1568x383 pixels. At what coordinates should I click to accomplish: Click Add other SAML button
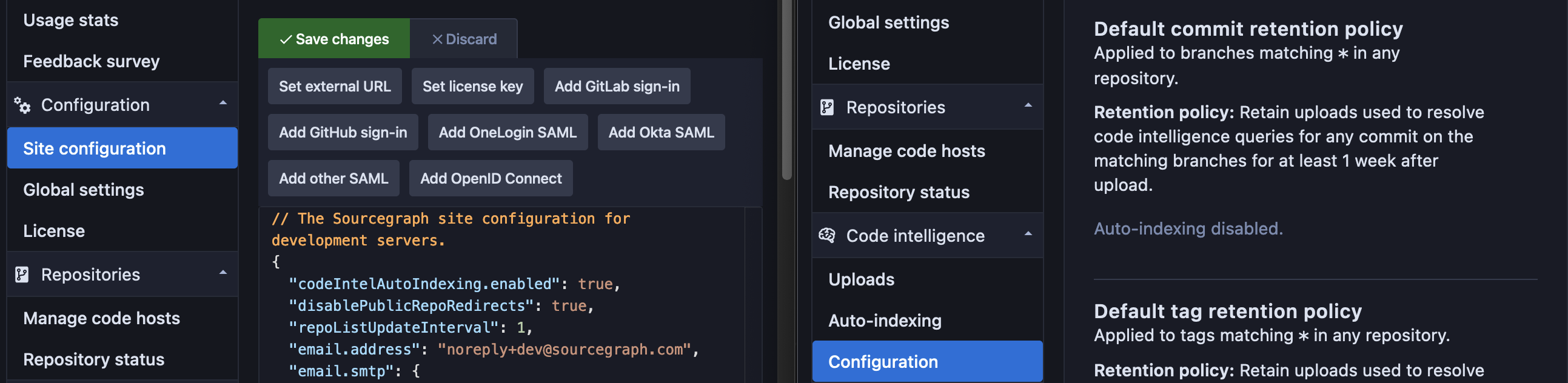[x=333, y=178]
